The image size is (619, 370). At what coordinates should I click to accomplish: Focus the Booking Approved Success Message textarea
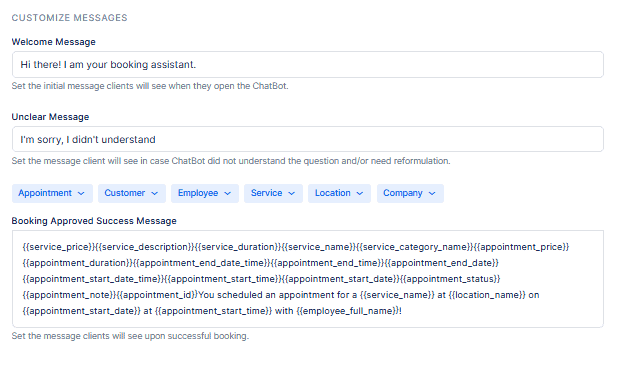(308, 279)
